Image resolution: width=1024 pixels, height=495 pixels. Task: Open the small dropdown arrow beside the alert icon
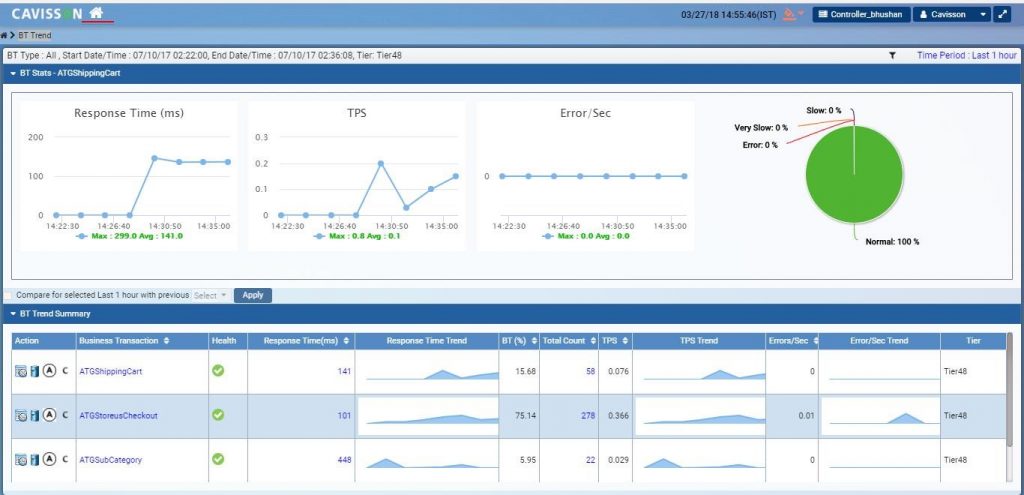pos(801,13)
